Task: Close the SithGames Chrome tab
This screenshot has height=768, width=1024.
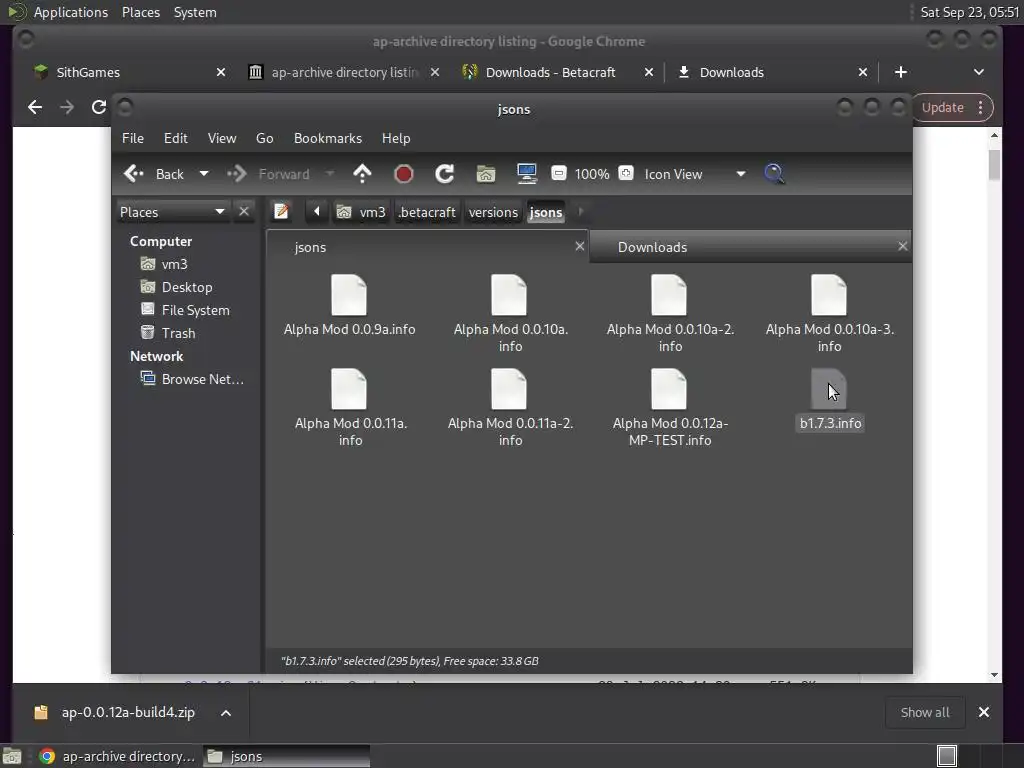Action: tap(221, 72)
